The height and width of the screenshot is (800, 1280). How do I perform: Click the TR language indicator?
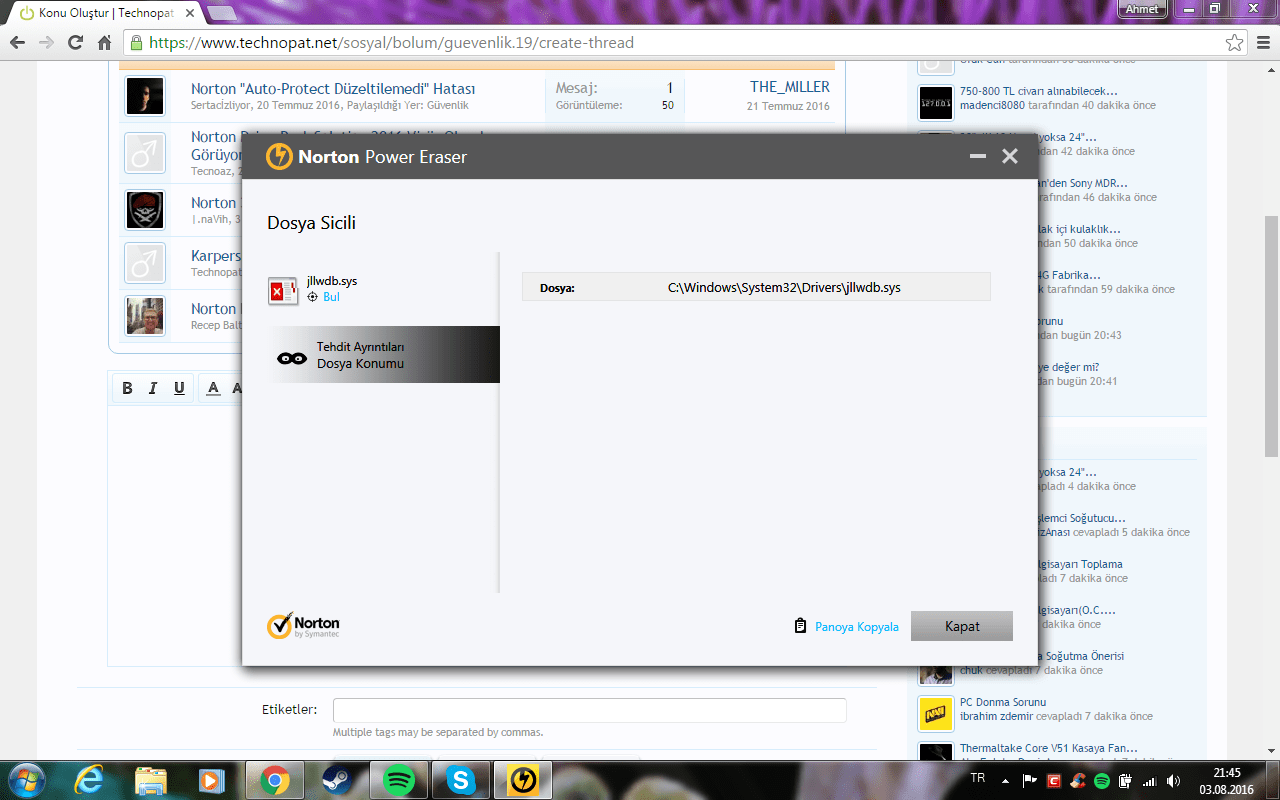pyautogui.click(x=977, y=777)
